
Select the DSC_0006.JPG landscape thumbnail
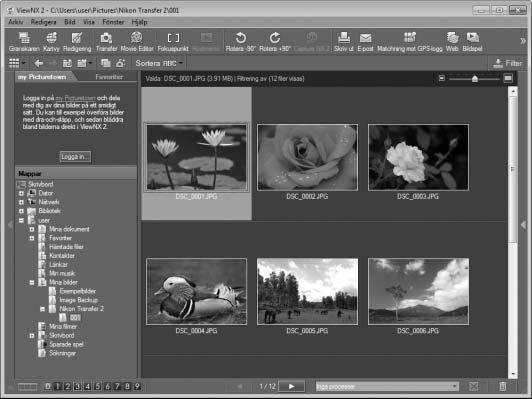coord(418,291)
